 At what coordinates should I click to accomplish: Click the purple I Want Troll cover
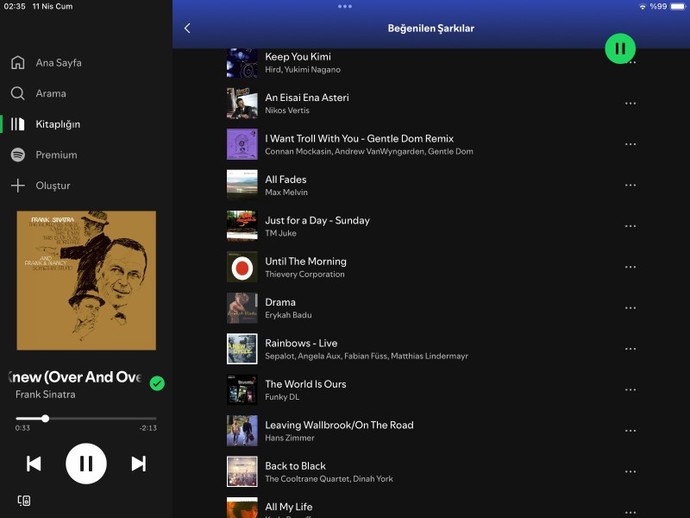(242, 144)
